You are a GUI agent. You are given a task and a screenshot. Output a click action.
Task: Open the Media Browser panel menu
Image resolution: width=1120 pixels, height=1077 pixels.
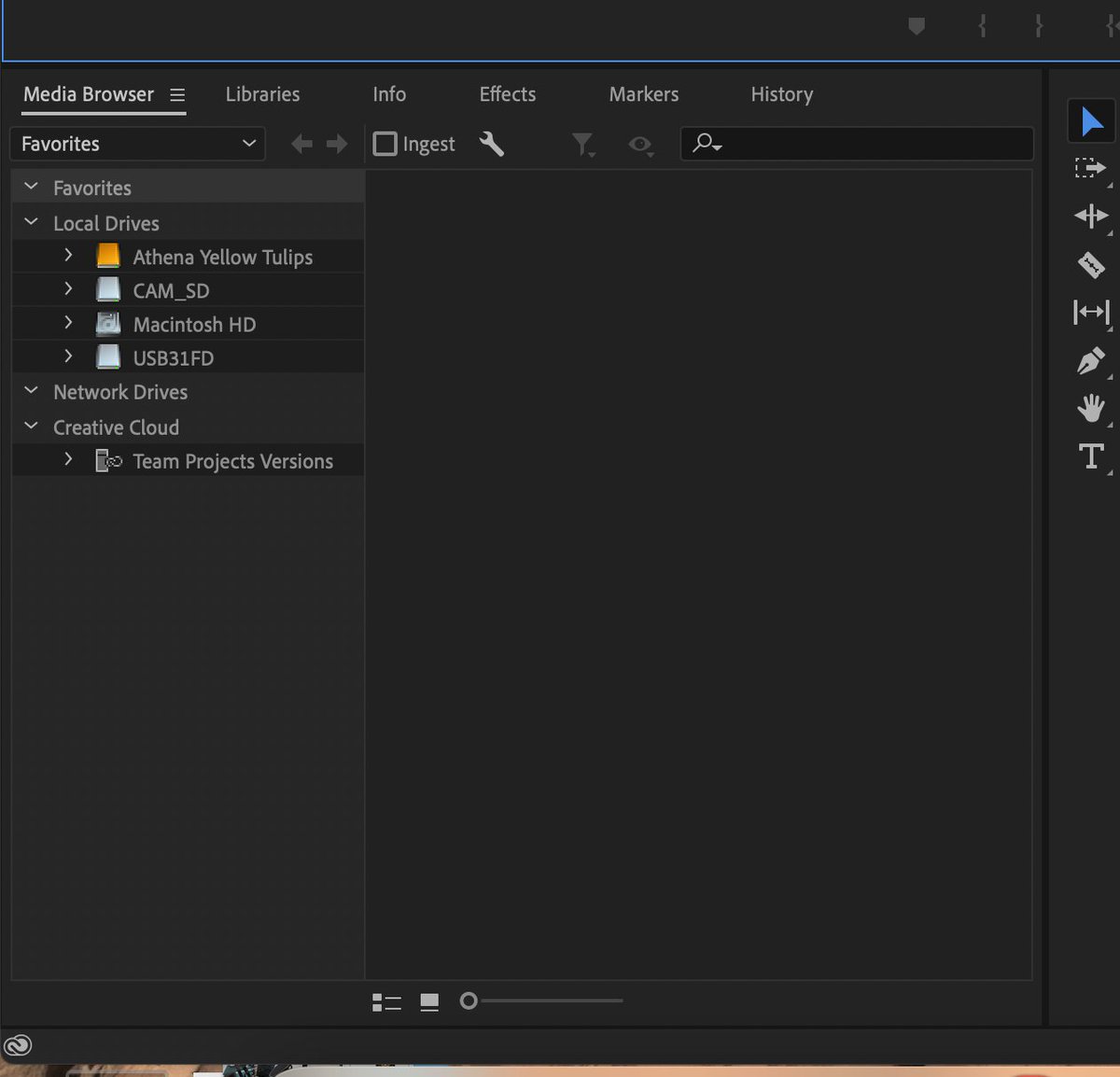(177, 95)
